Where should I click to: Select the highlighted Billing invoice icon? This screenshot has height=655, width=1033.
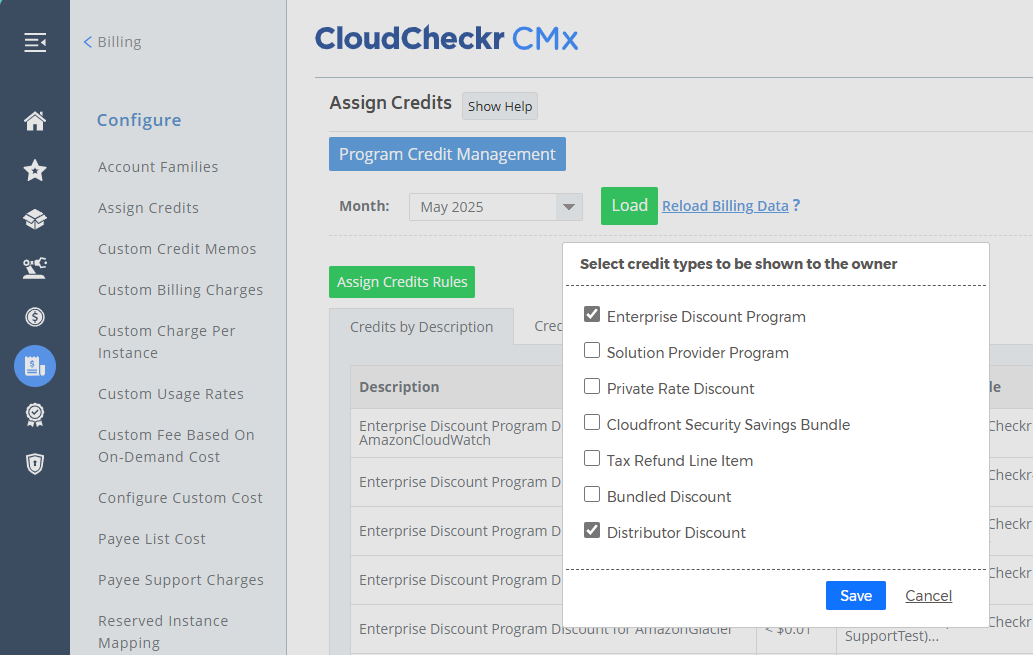click(35, 366)
